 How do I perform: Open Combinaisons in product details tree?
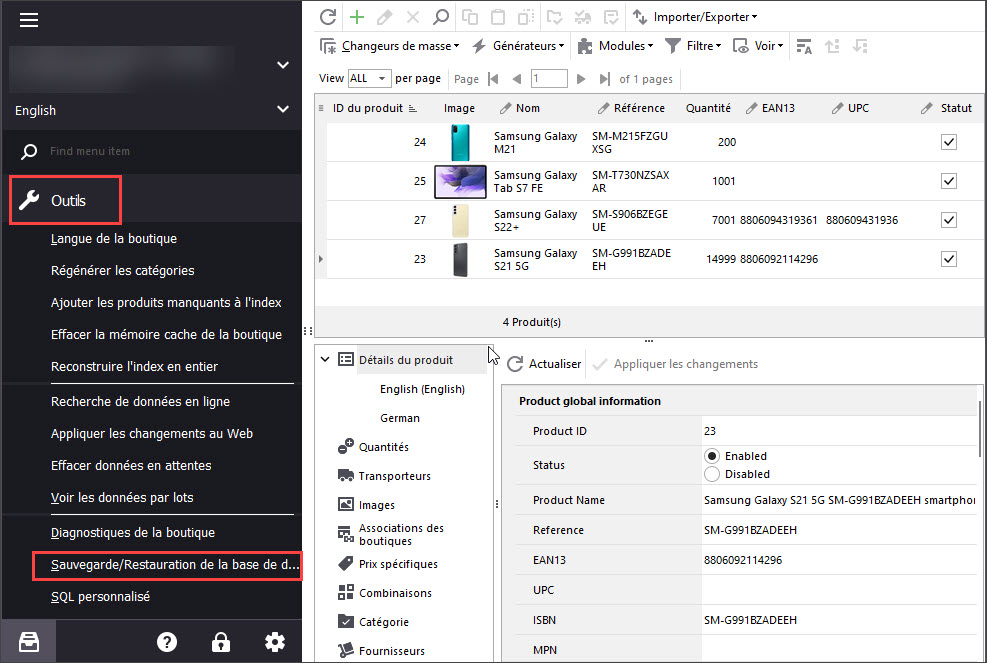[x=395, y=593]
